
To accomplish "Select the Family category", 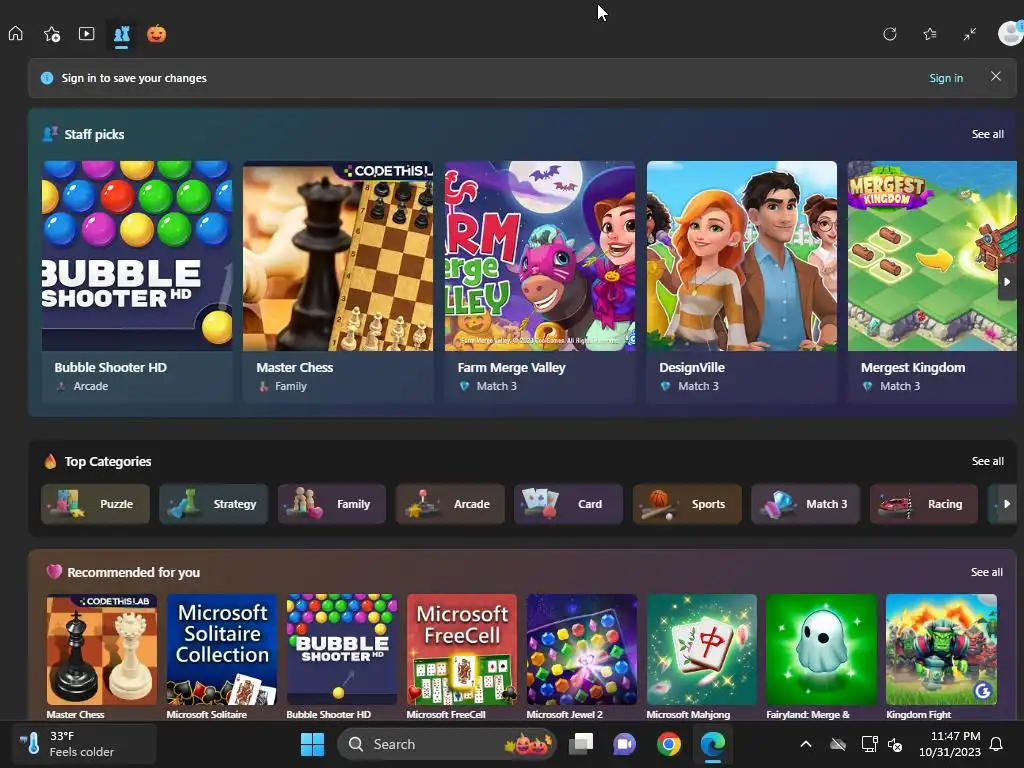I will [332, 504].
